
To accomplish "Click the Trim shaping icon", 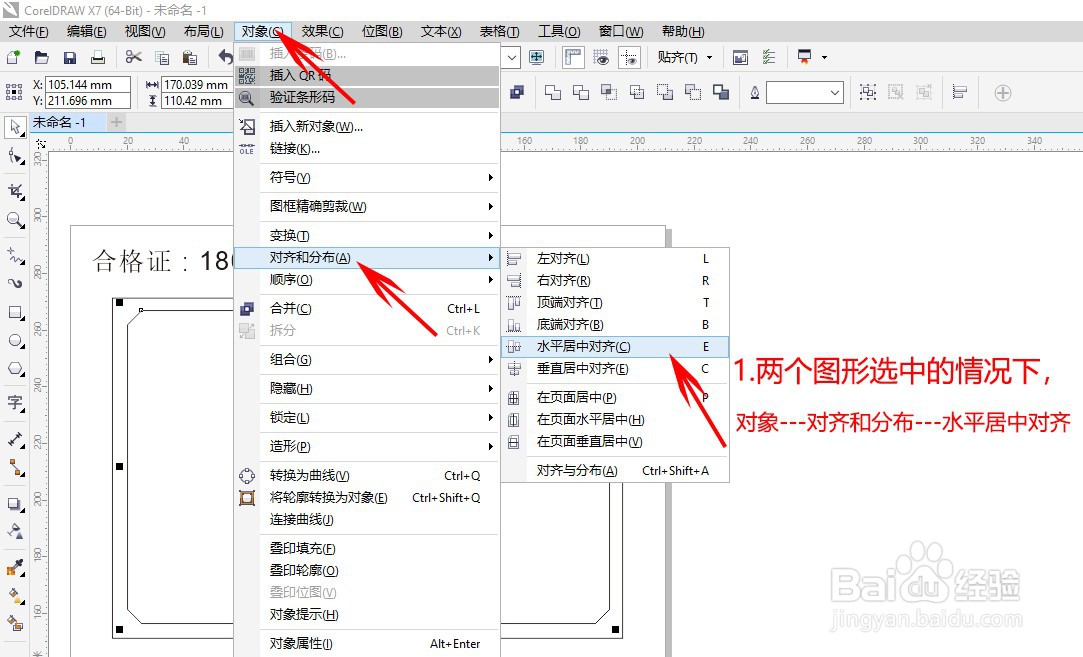I will tap(581, 92).
